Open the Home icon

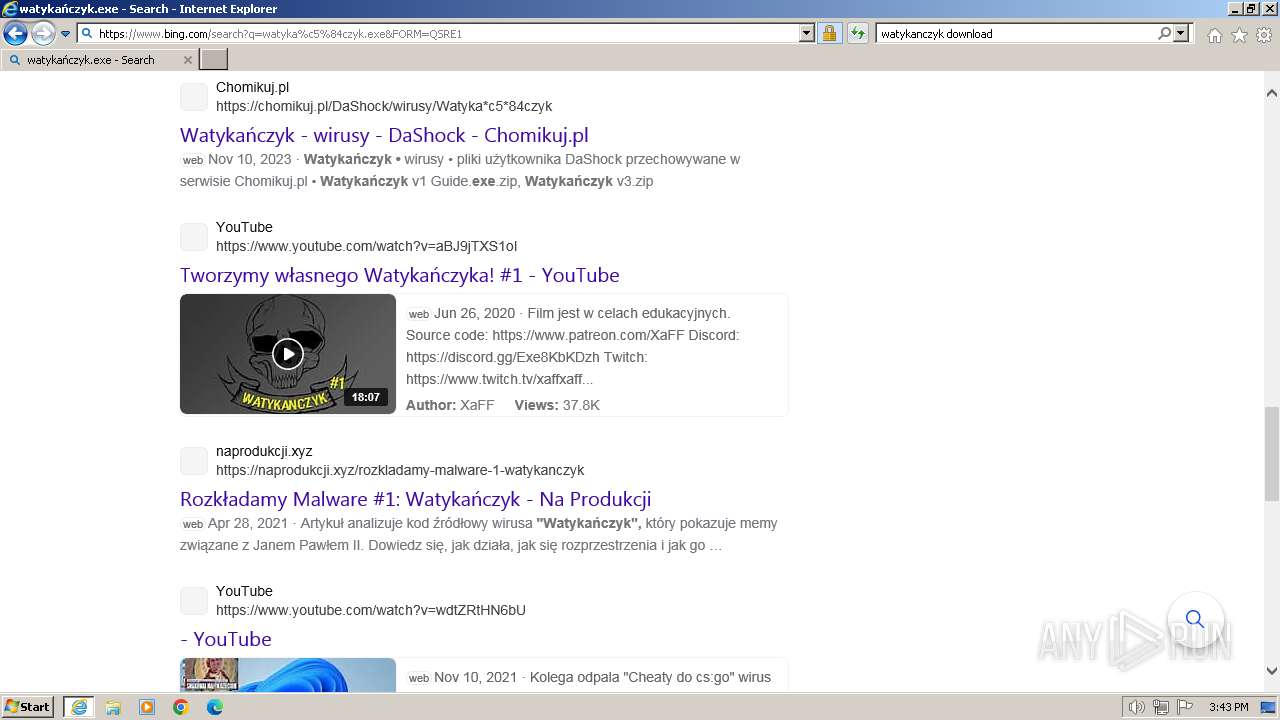point(1214,35)
